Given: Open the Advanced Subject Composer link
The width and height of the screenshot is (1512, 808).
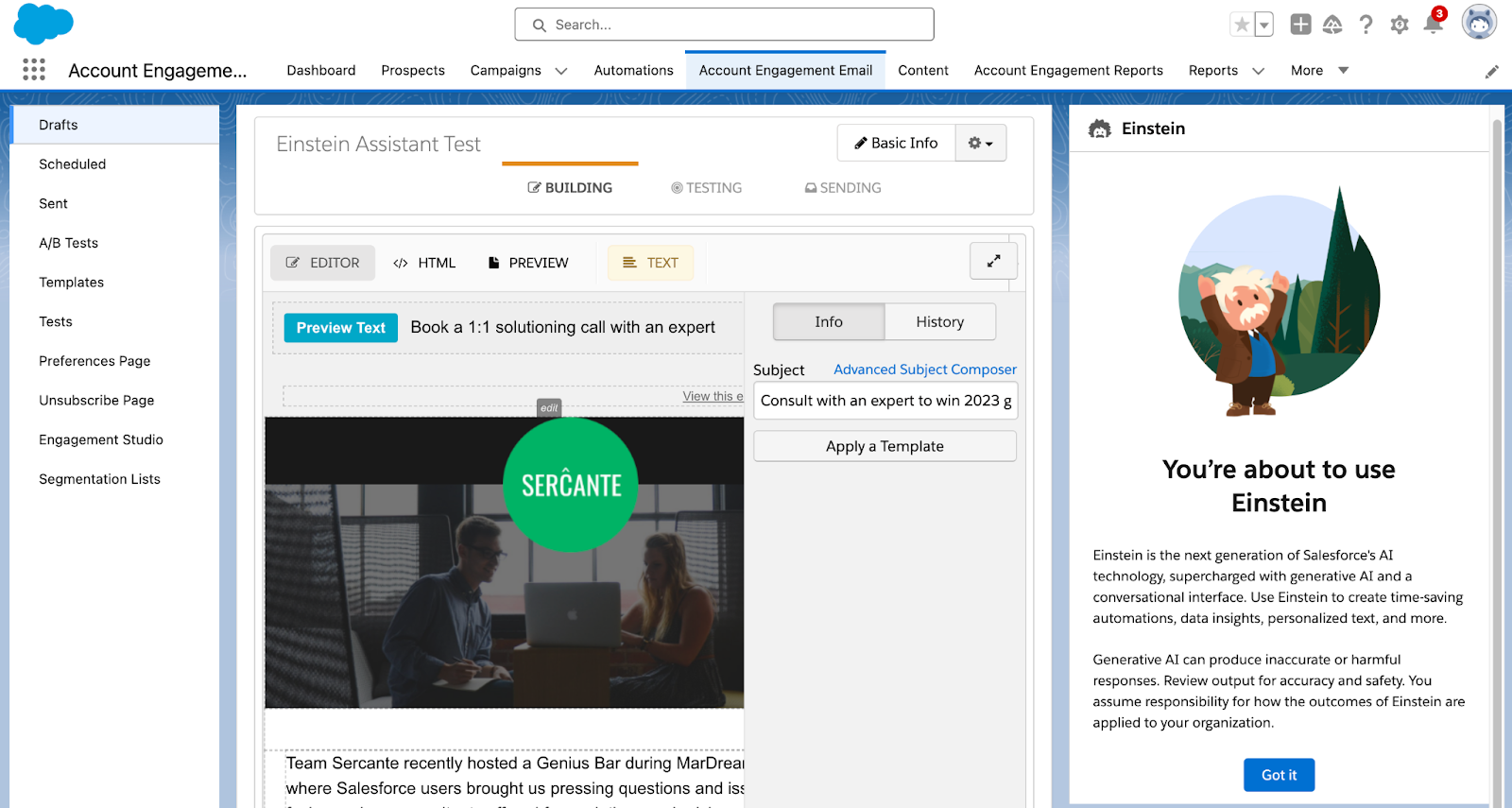Looking at the screenshot, I should pos(925,370).
